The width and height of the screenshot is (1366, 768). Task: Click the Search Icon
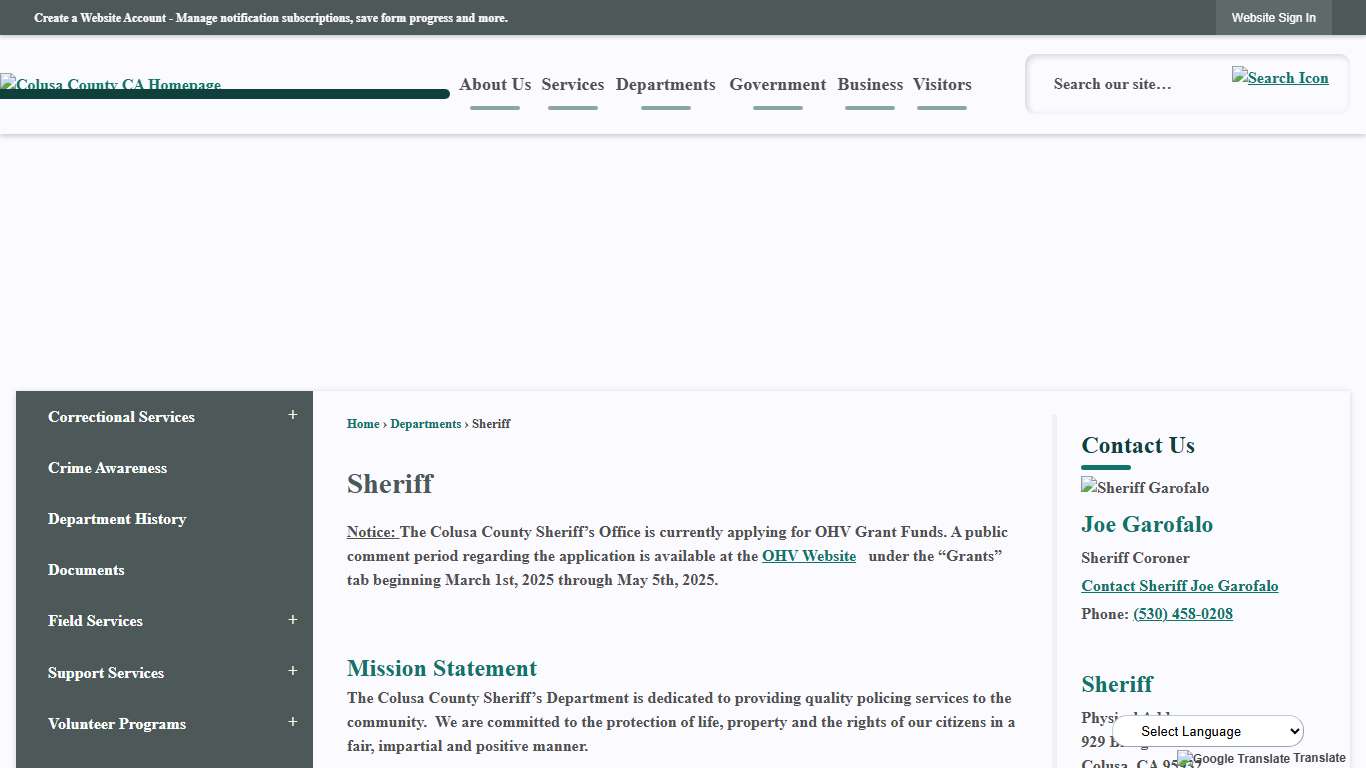tap(1280, 77)
